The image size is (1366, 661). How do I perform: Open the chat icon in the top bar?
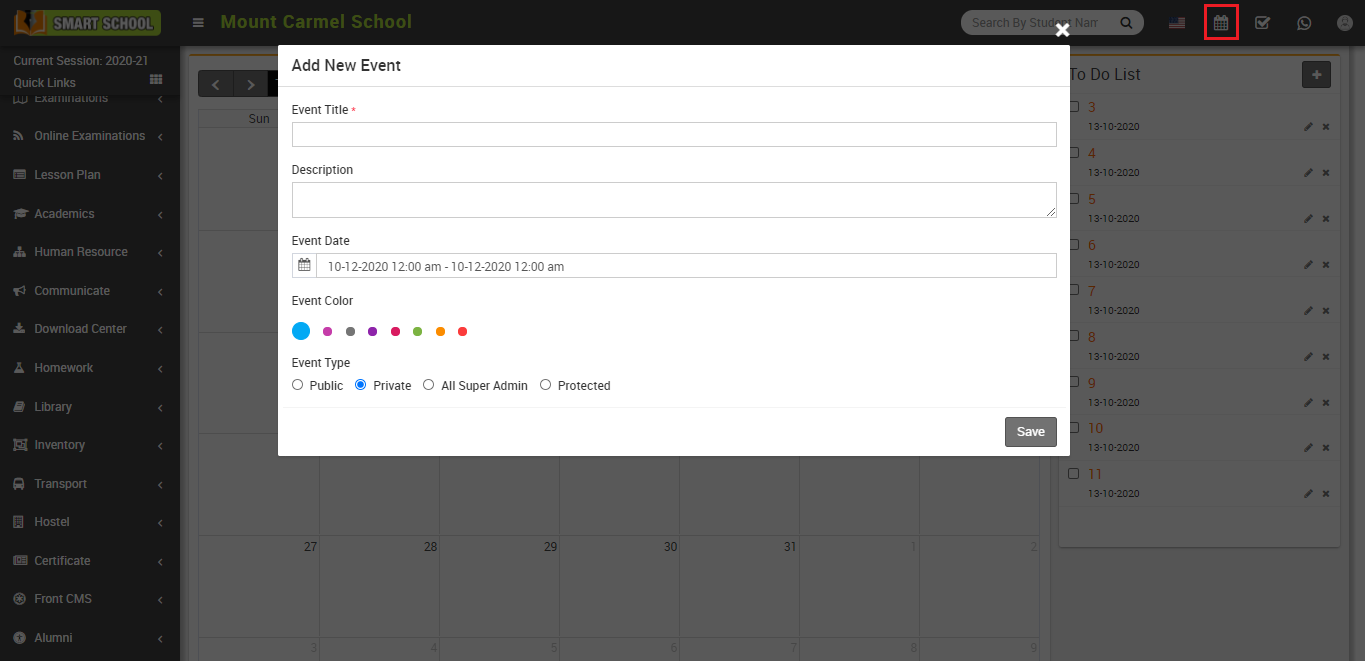[x=1304, y=22]
